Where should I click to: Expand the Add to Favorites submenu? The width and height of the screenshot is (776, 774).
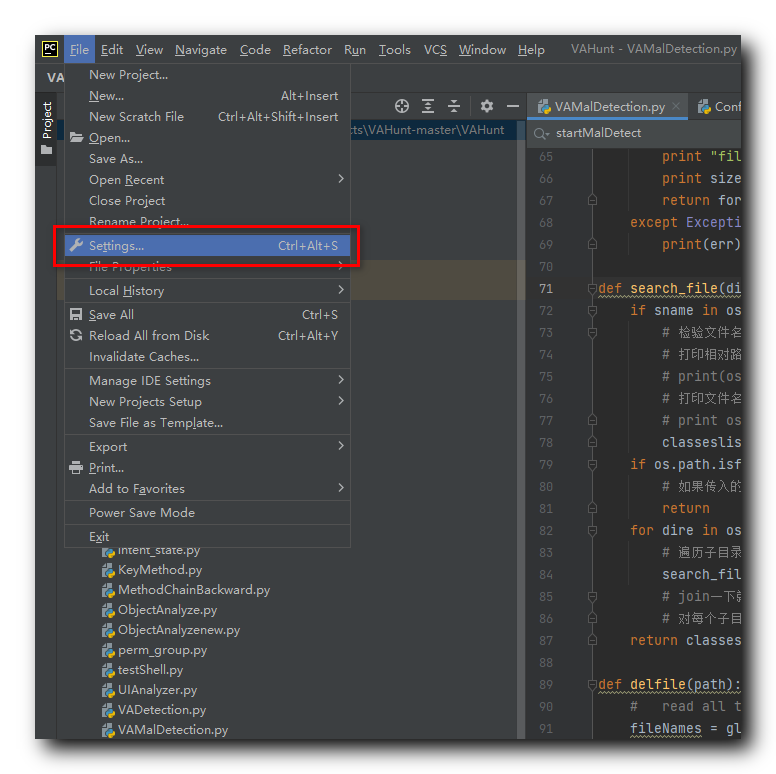point(207,488)
